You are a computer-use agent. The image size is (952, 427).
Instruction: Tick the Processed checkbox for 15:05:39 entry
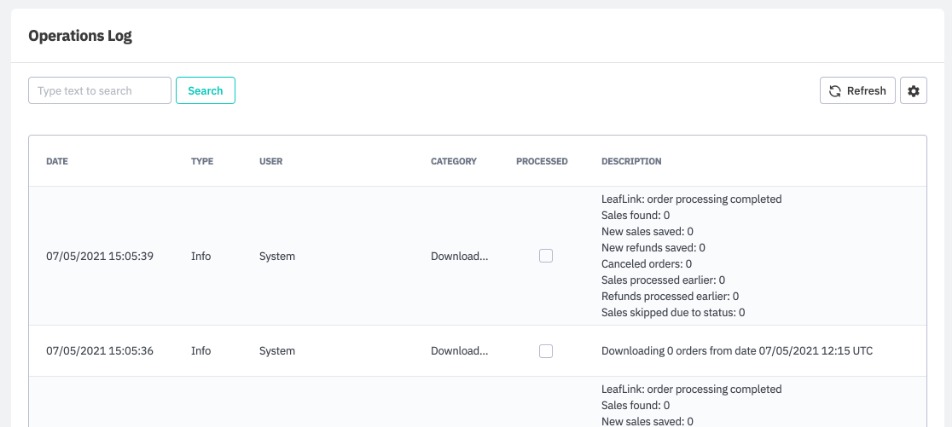pos(545,256)
